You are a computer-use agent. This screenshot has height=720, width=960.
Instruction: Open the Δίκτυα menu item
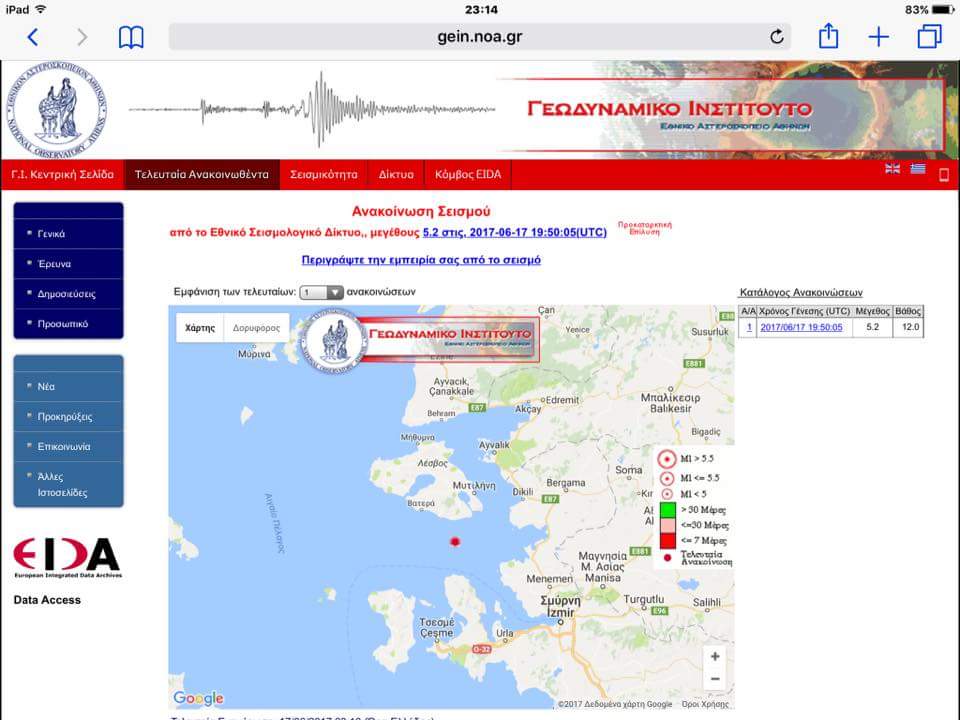(x=396, y=174)
